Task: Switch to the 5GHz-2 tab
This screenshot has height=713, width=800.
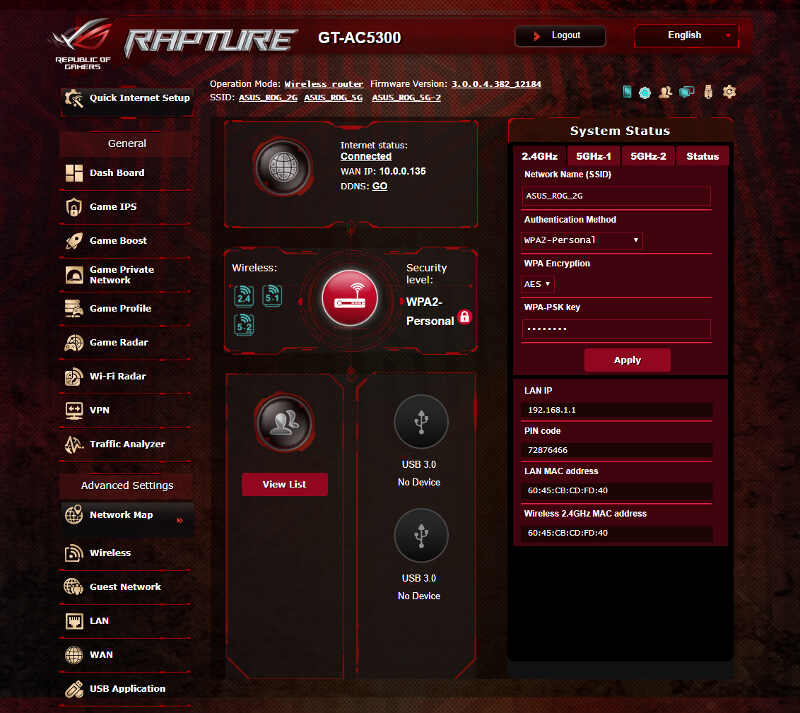Action: click(648, 156)
